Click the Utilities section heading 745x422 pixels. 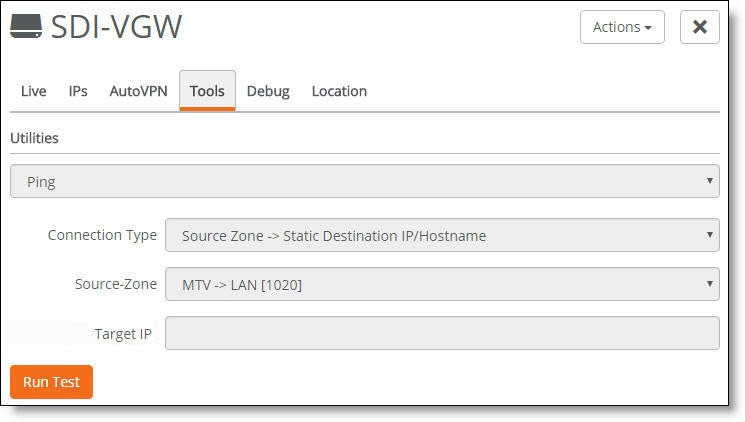34,138
